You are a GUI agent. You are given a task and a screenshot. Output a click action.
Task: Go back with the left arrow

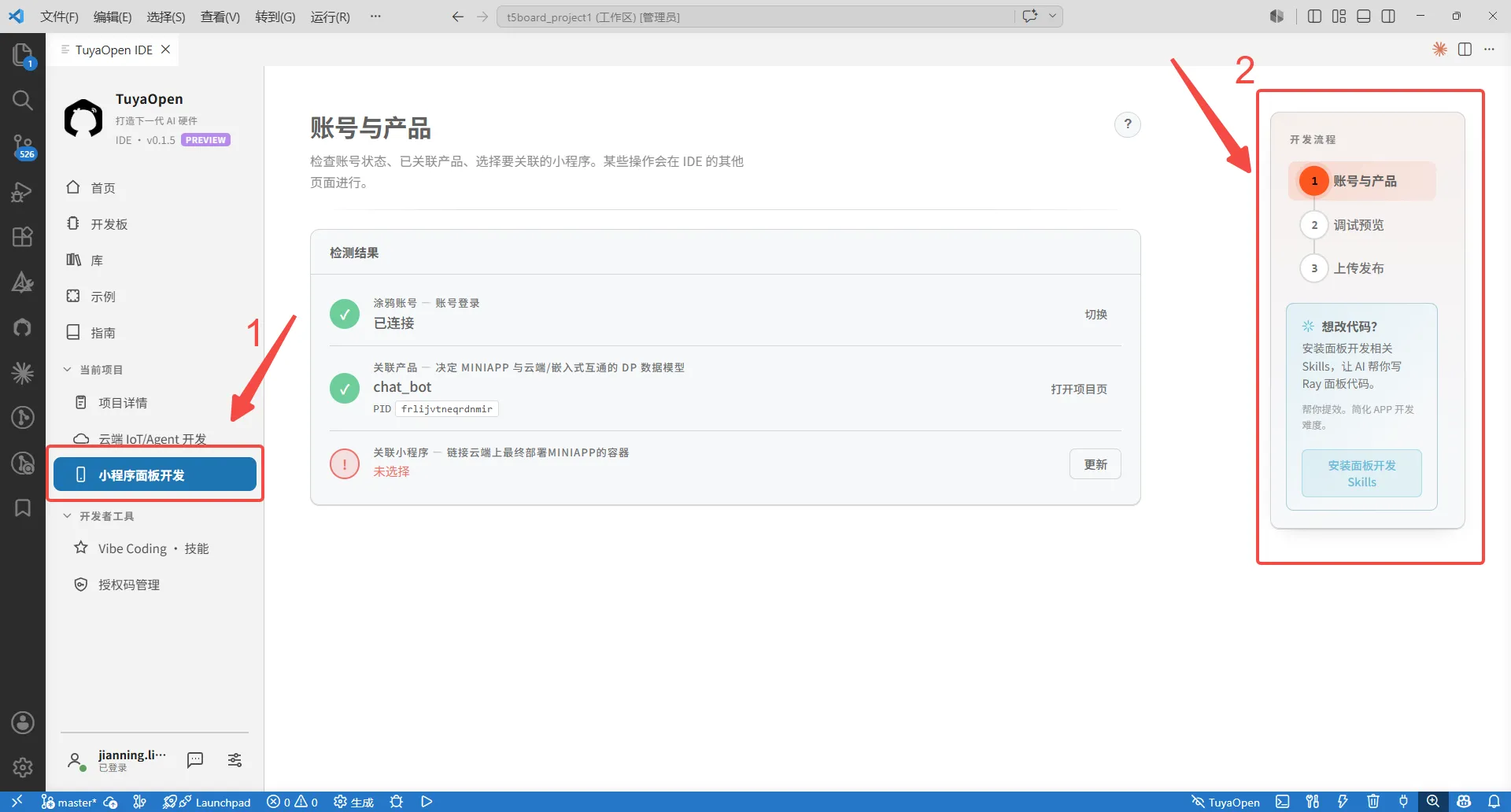pos(457,17)
